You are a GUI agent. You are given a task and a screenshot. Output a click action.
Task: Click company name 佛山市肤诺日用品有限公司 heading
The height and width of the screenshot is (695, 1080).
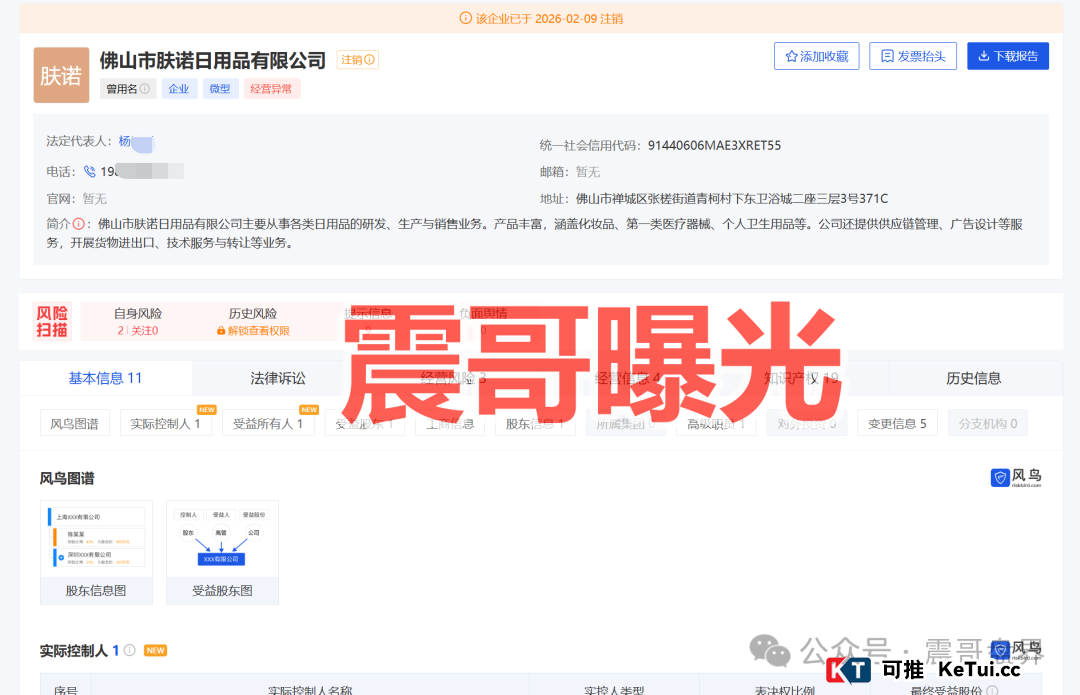[x=213, y=61]
